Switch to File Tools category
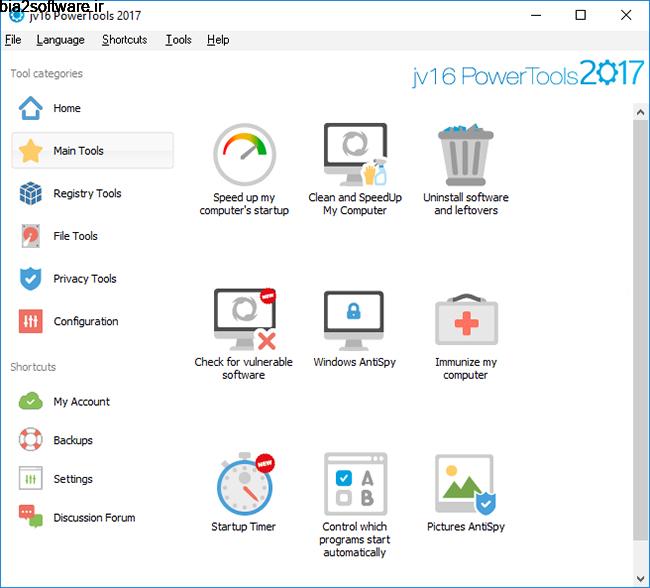The image size is (650, 588). [x=75, y=236]
